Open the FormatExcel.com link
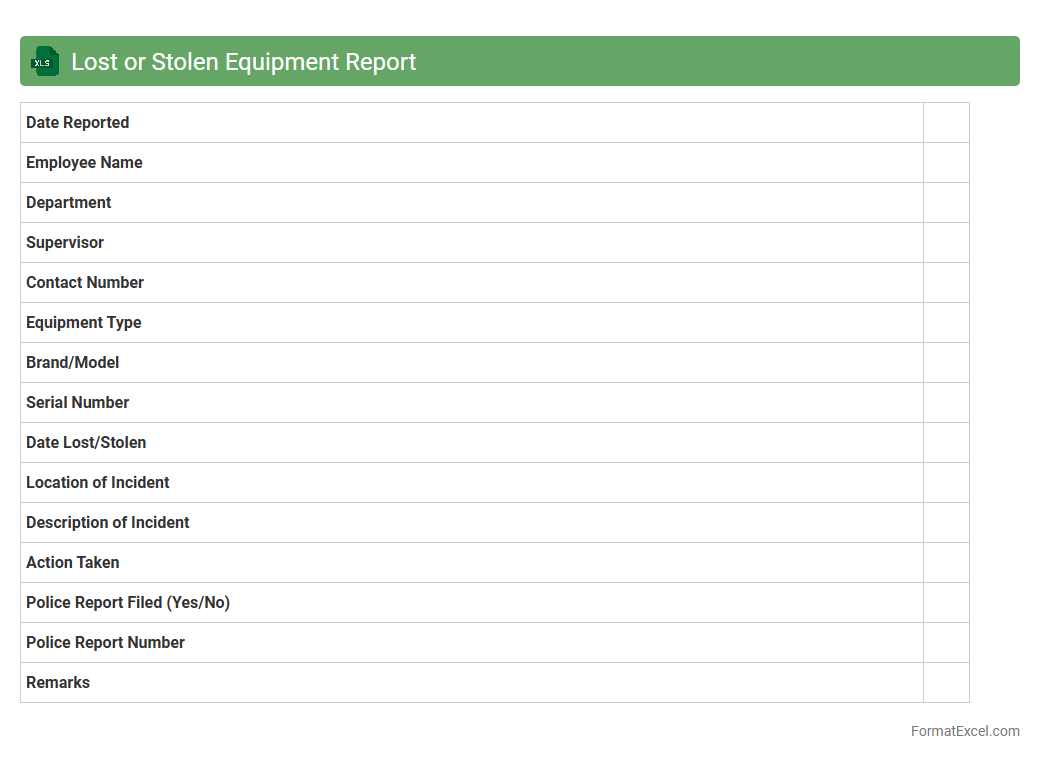Viewport: 1040px width, 760px height. click(964, 731)
